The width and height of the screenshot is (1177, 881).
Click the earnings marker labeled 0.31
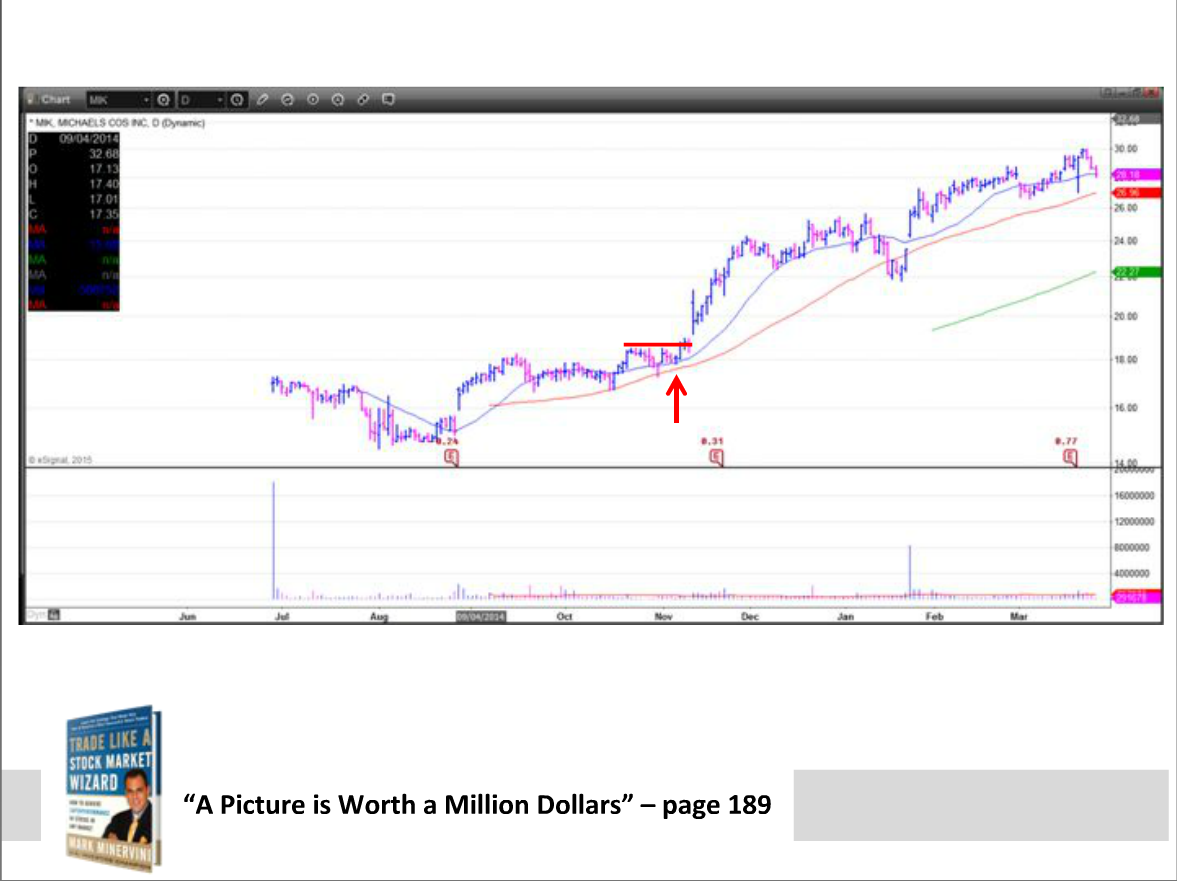(716, 458)
